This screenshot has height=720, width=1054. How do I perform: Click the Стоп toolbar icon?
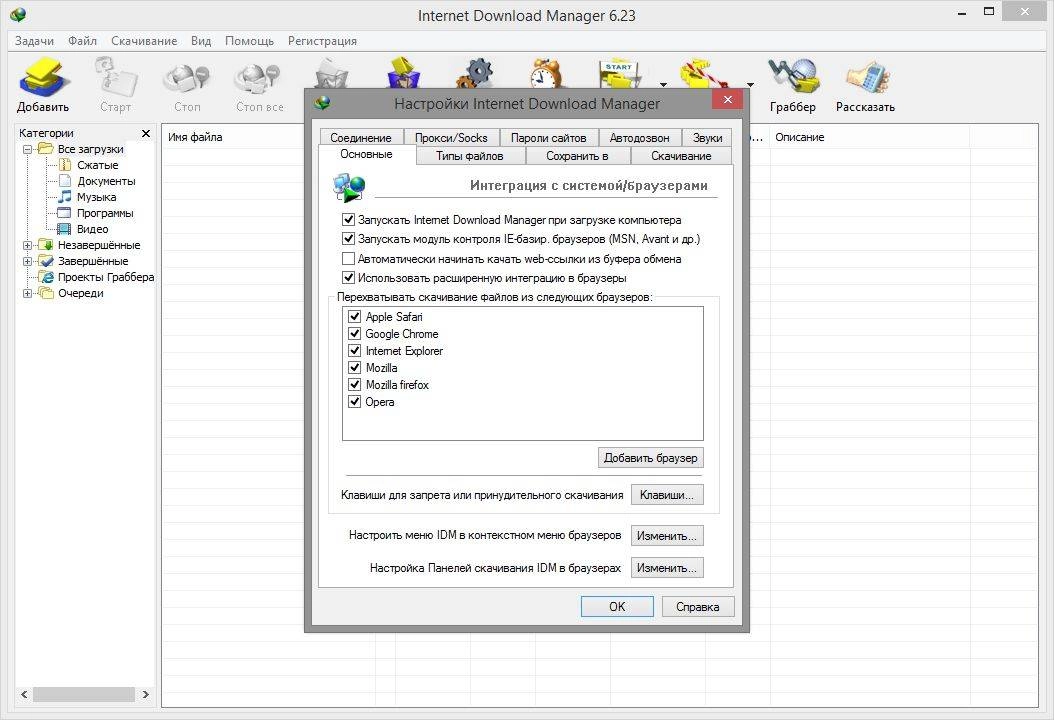[187, 79]
